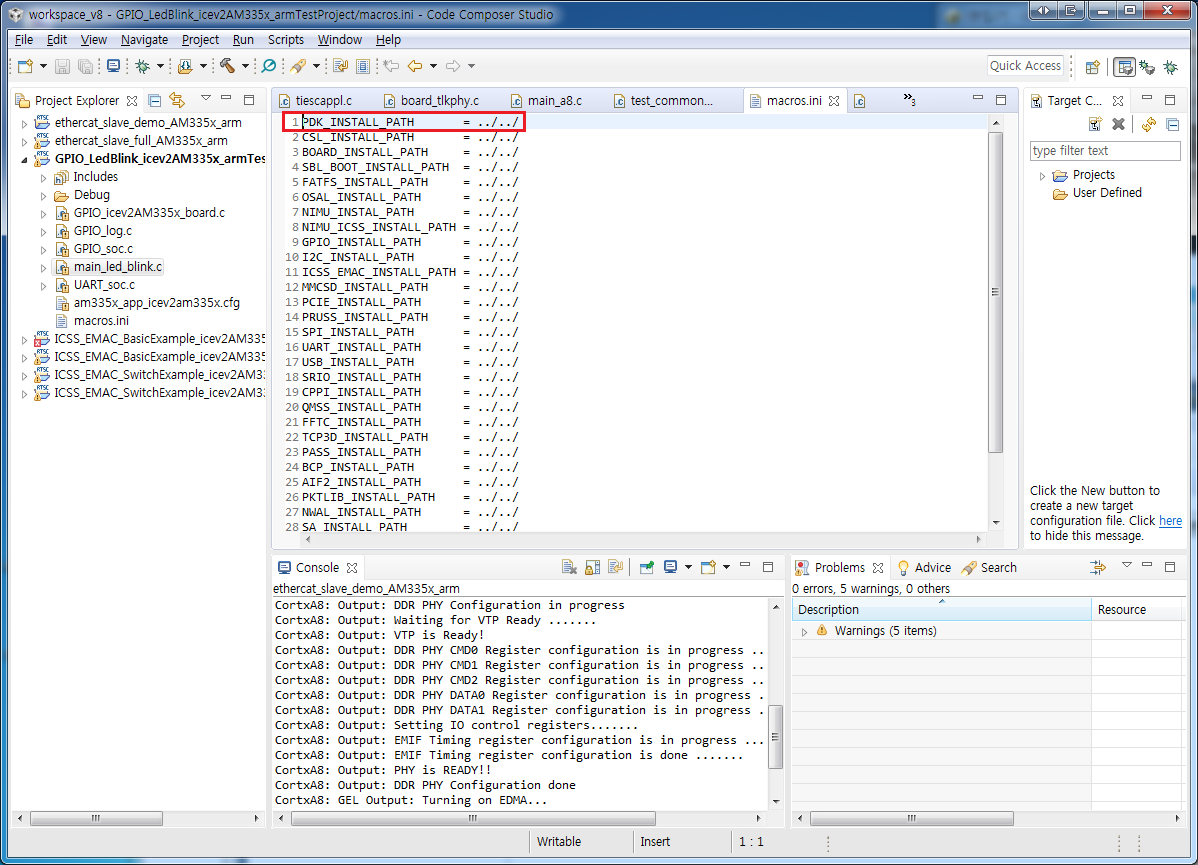
Task: Click the flashlight Search icon in toolbar
Action: coord(298,66)
